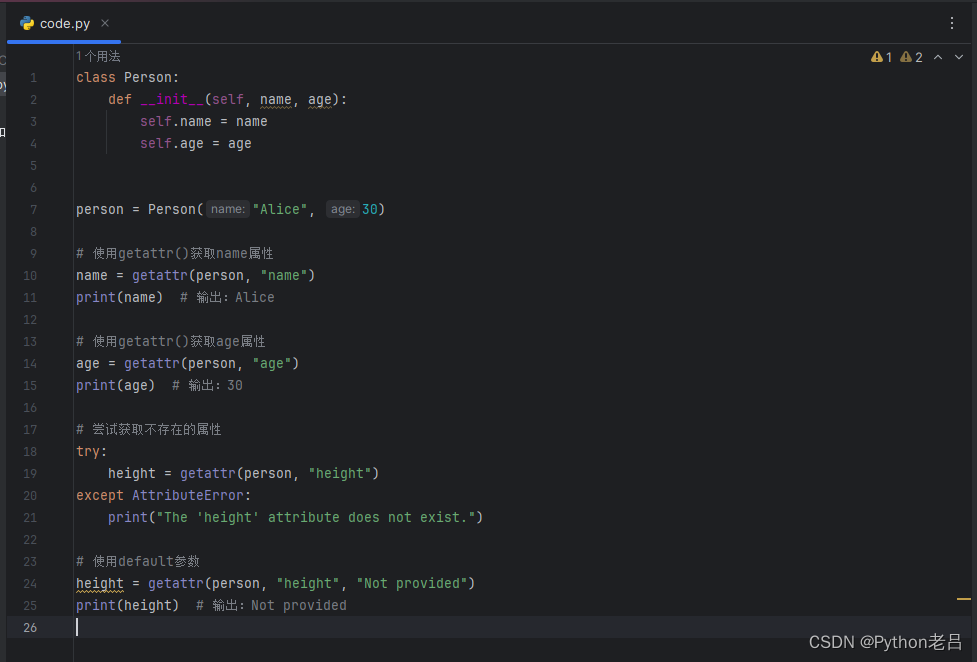Click the getattr call on line 10
Screen dimensions: 977x662
(160, 276)
